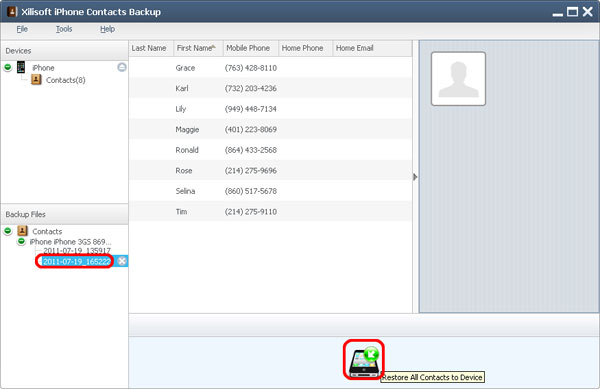Click the Contacts book icon under Backup Files
Viewport: 600px width, 389px height.
(23, 231)
